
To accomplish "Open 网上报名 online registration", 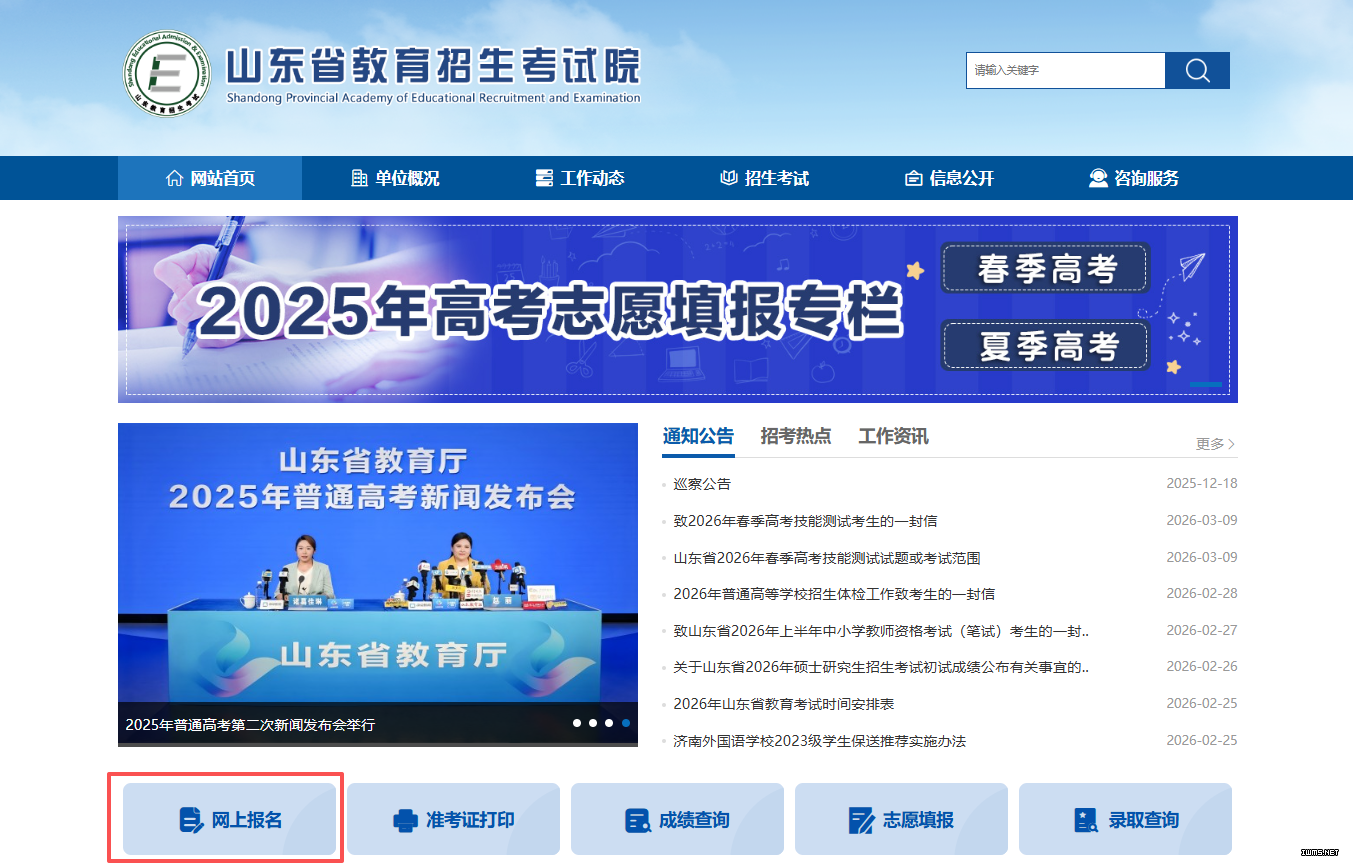I will [x=230, y=820].
